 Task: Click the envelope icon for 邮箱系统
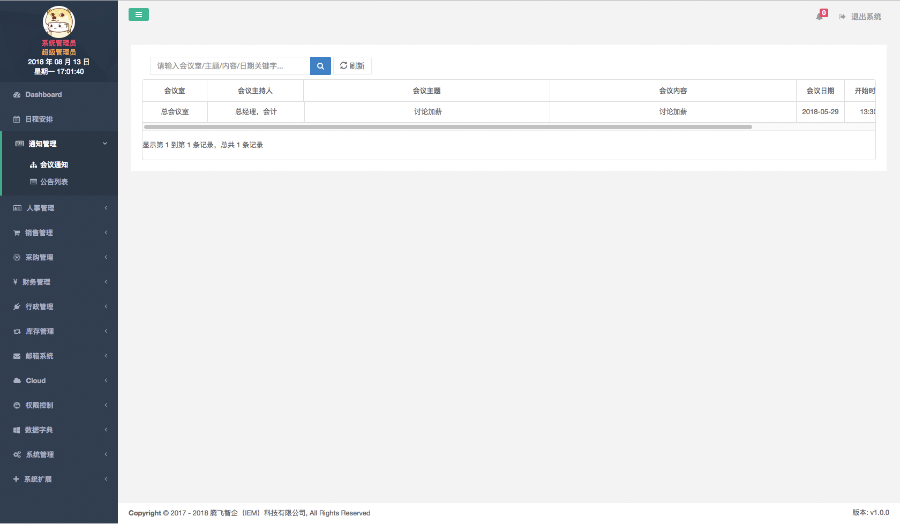tap(16, 356)
